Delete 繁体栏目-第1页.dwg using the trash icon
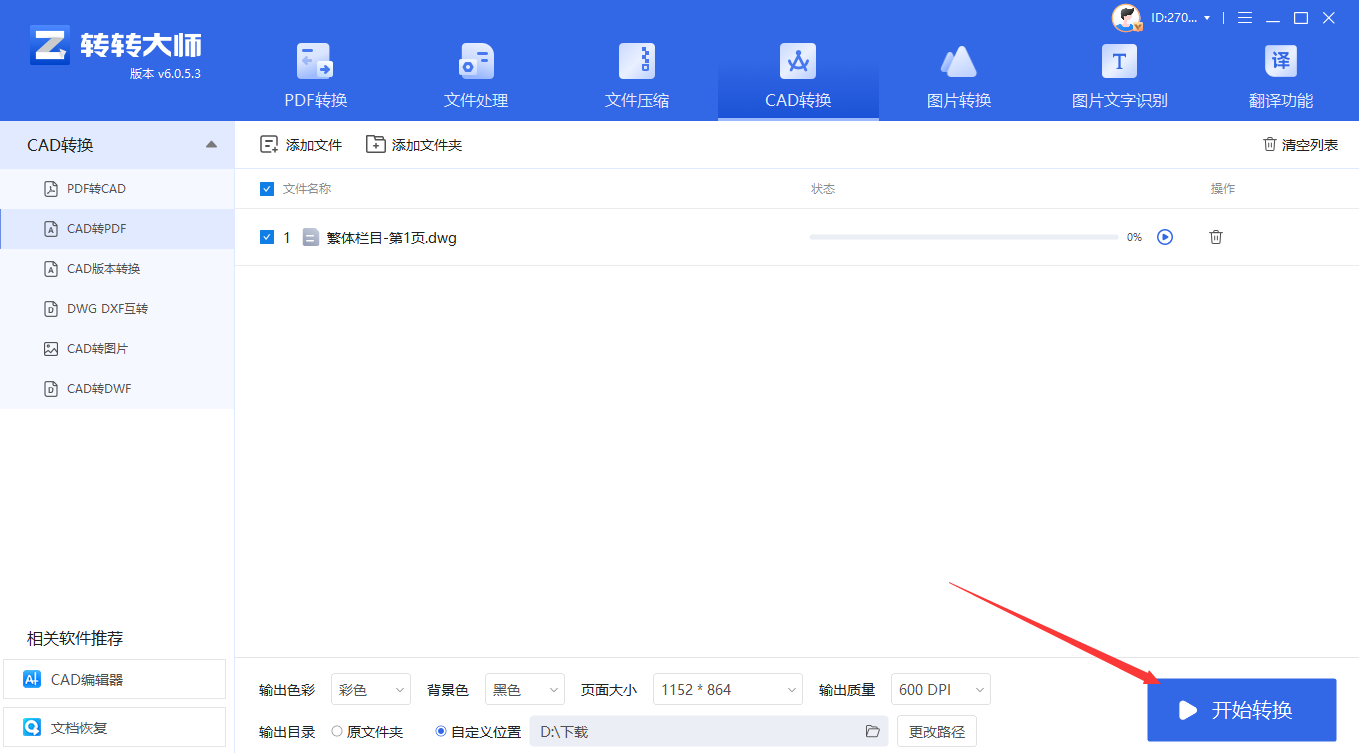 pyautogui.click(x=1215, y=237)
